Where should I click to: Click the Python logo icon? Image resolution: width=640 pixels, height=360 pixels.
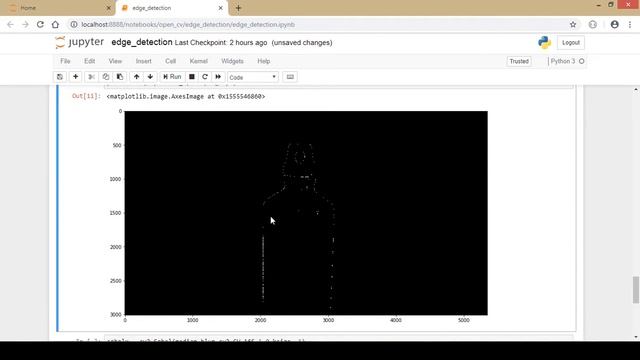tap(544, 42)
